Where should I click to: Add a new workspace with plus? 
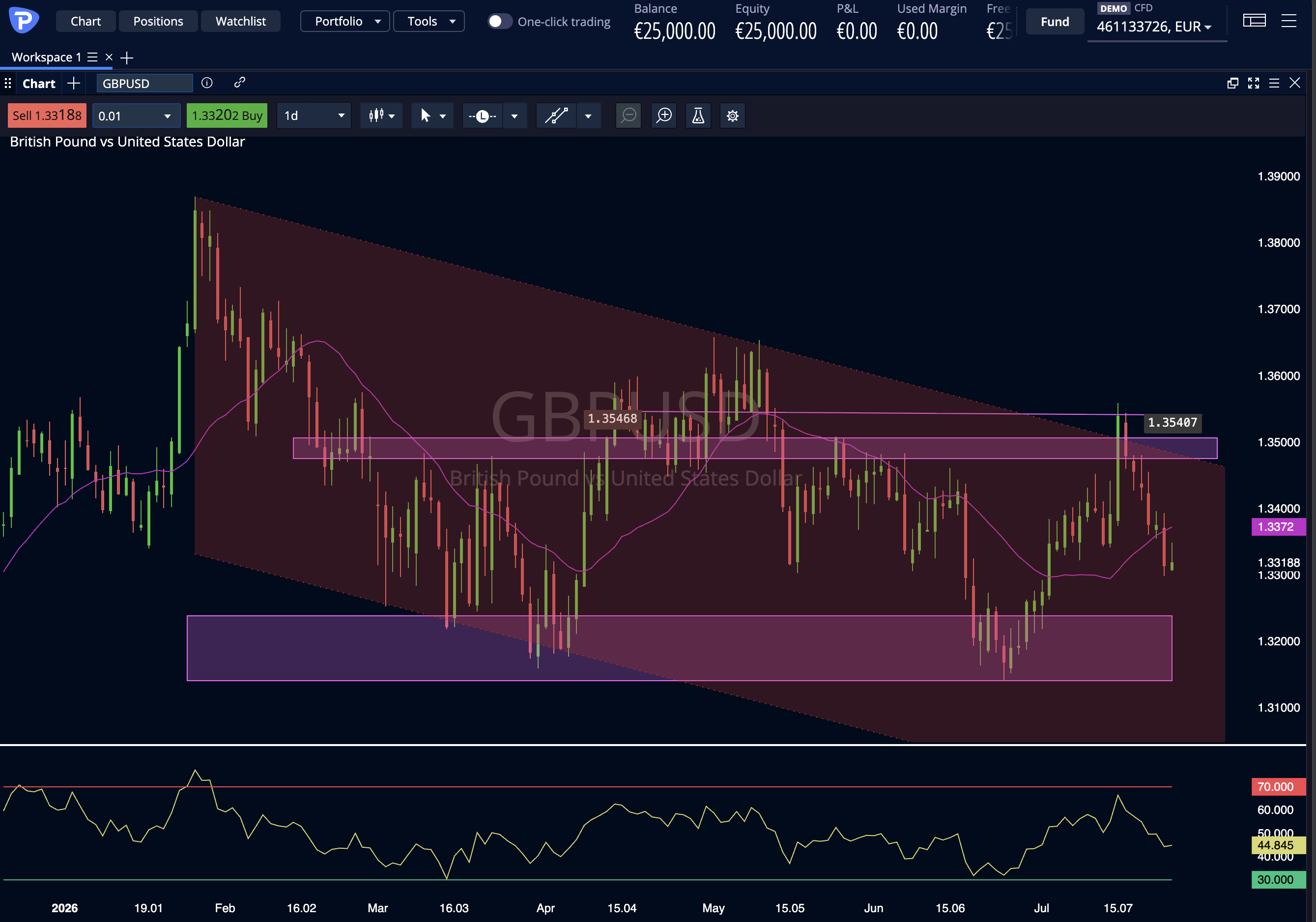click(x=127, y=58)
